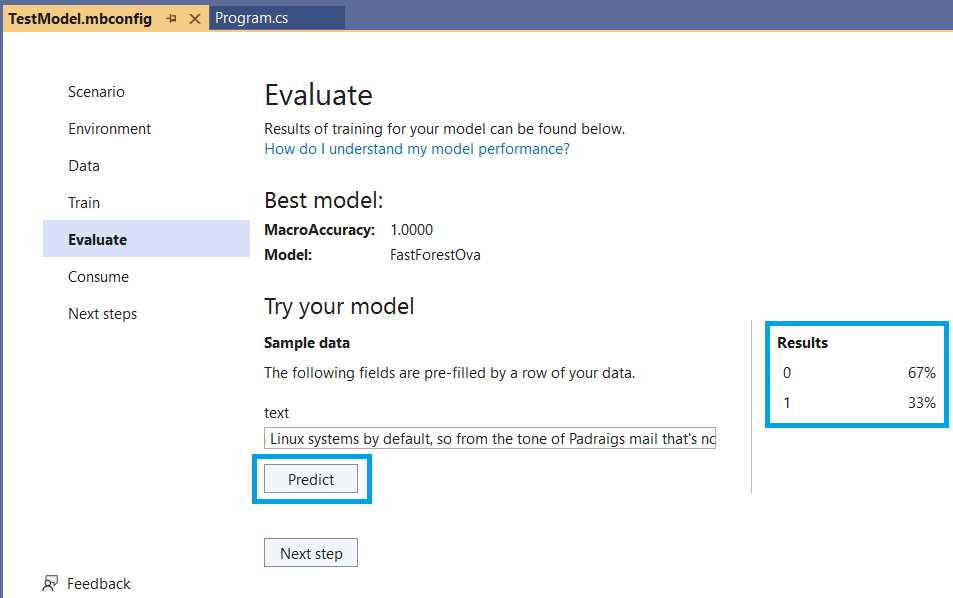Navigate to the Train step
The height and width of the screenshot is (598, 953).
coord(84,202)
